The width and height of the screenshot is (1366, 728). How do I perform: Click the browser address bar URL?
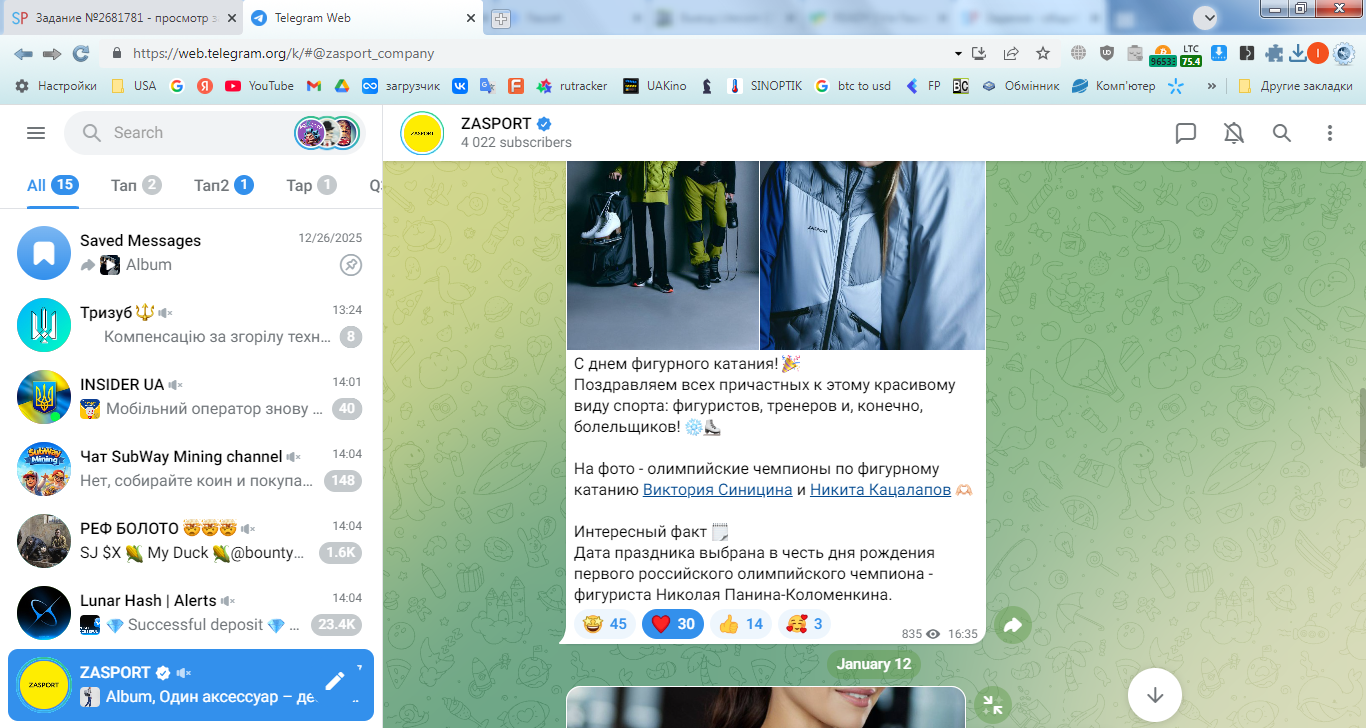284,54
